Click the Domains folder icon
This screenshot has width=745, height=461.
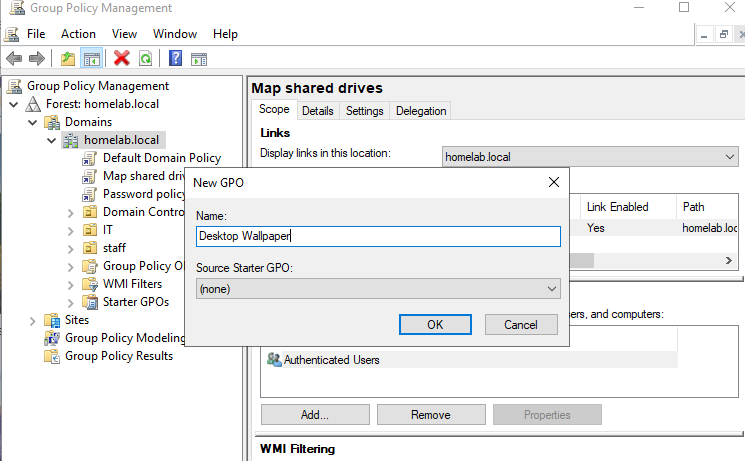point(52,122)
